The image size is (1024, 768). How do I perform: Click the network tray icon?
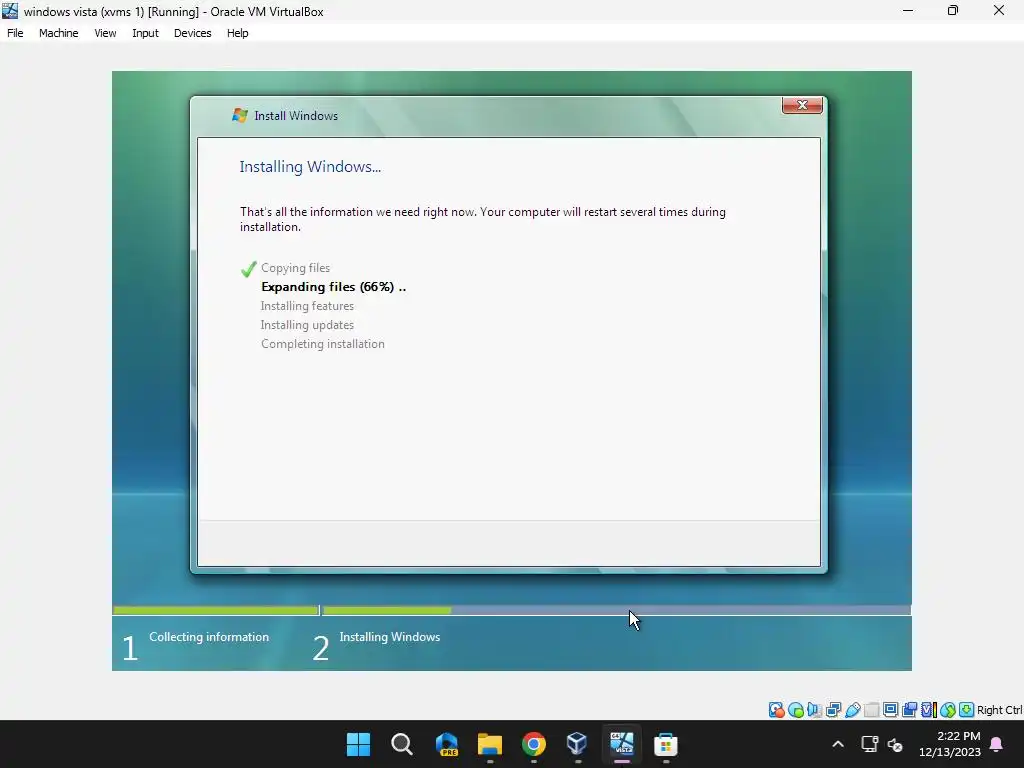(869, 744)
